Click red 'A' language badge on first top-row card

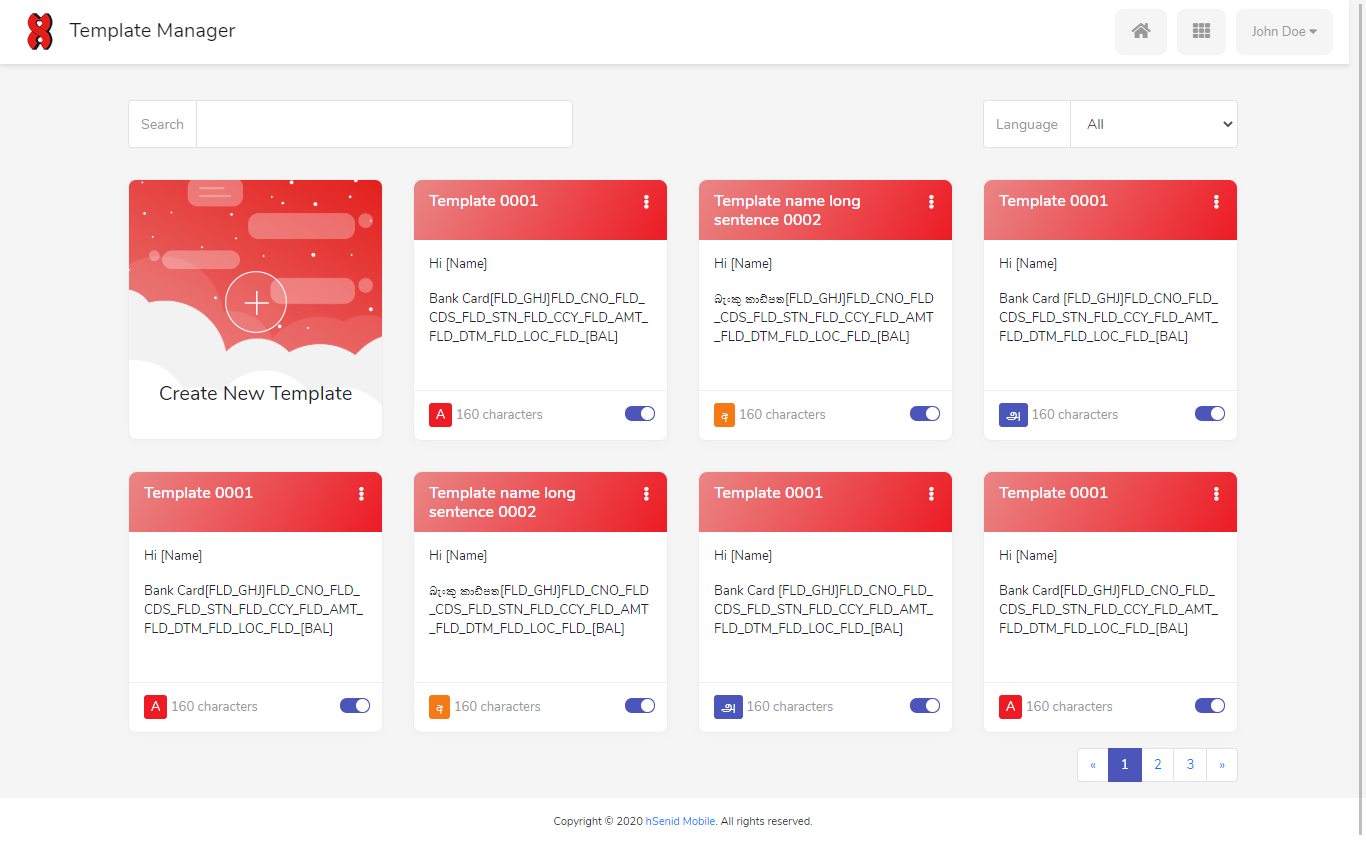[440, 415]
